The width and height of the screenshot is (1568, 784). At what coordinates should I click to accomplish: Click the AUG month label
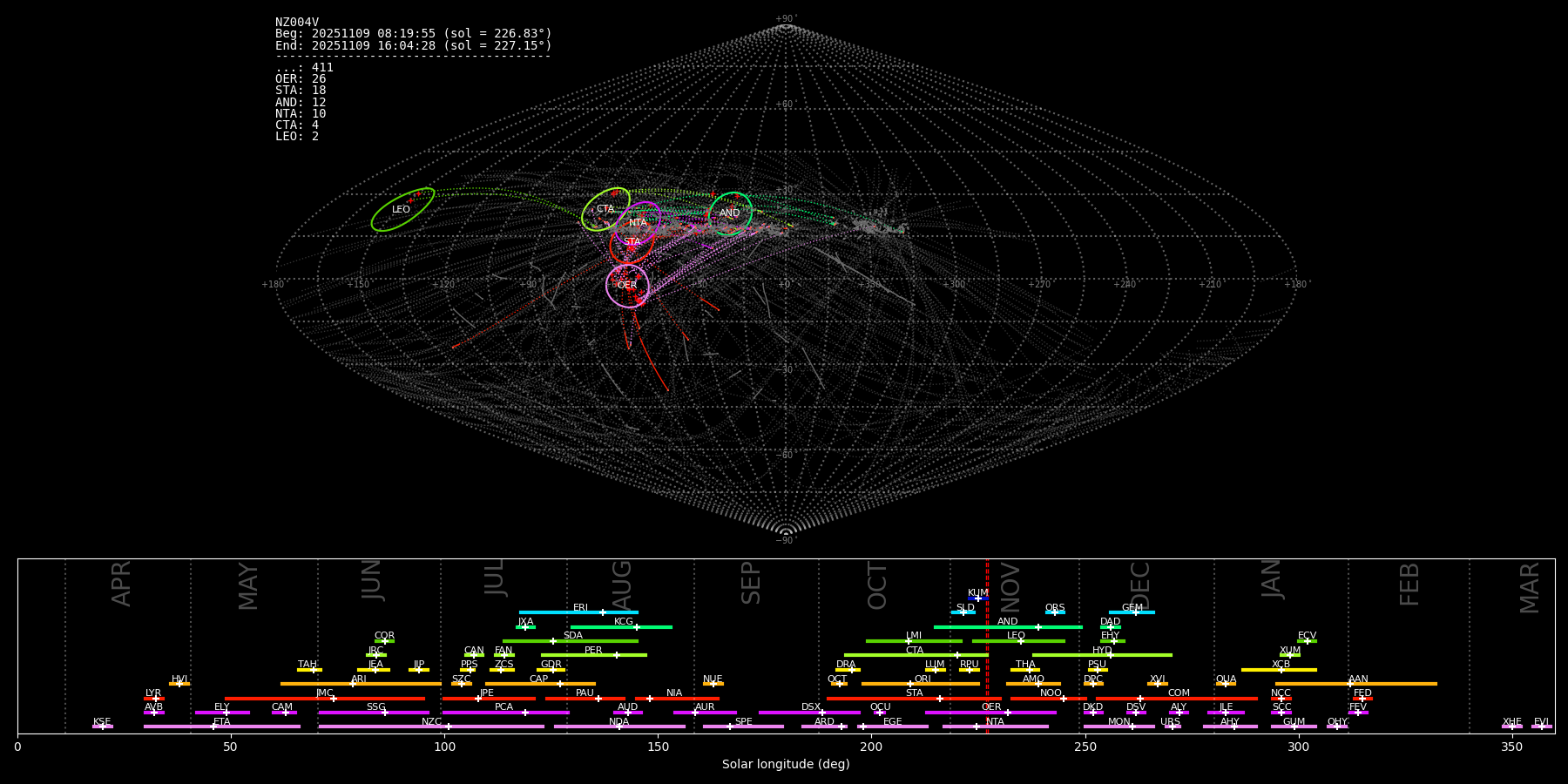[x=622, y=585]
